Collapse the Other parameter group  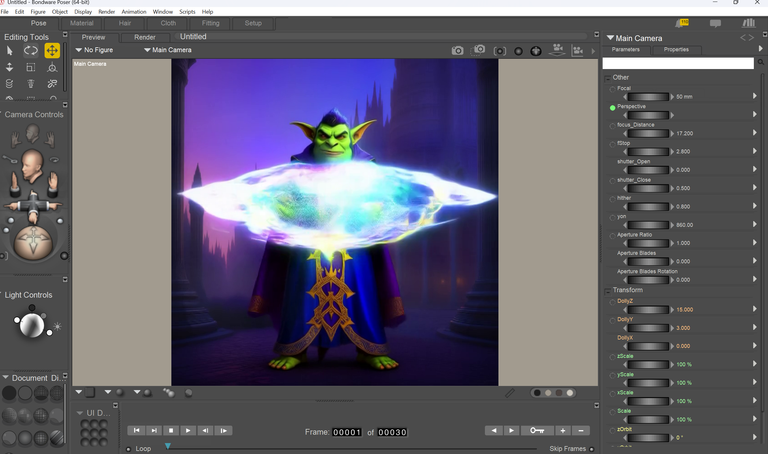(x=608, y=78)
